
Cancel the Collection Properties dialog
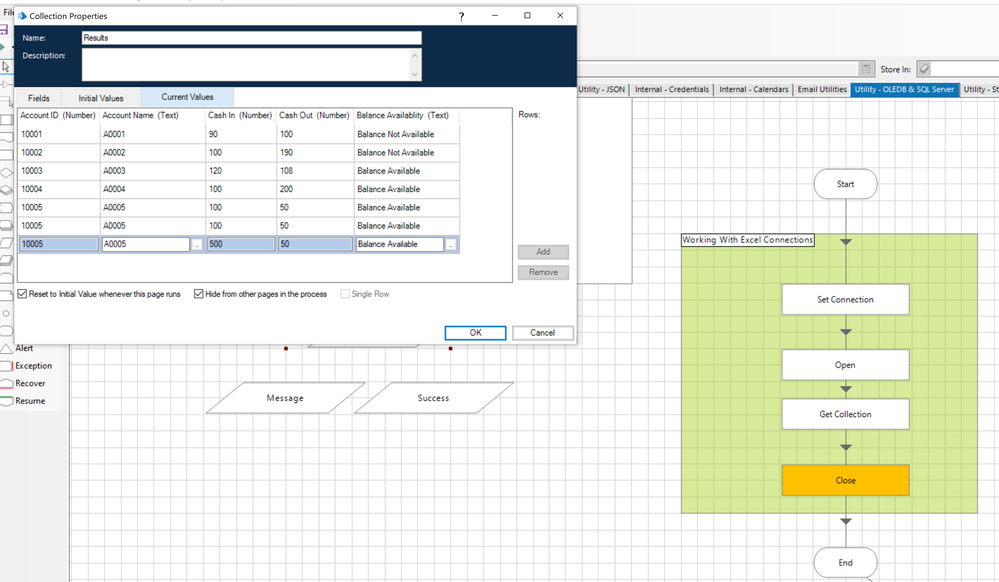(x=542, y=333)
